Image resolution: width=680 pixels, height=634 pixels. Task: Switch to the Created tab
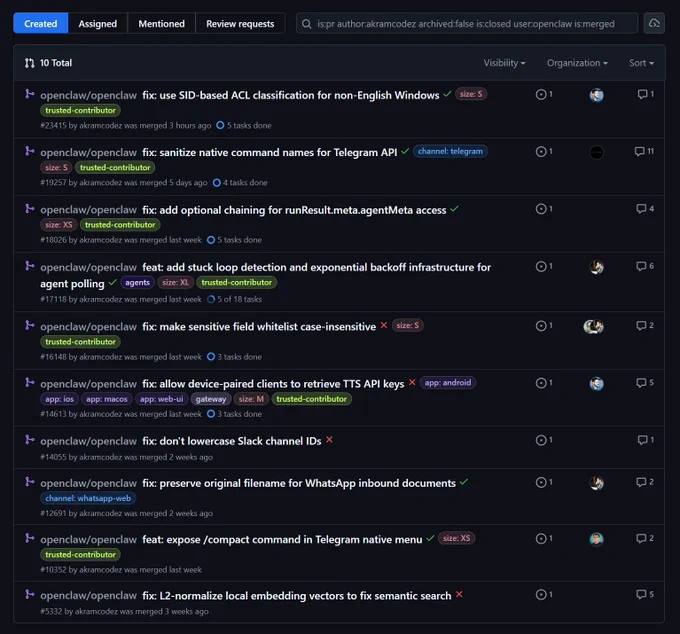point(40,23)
